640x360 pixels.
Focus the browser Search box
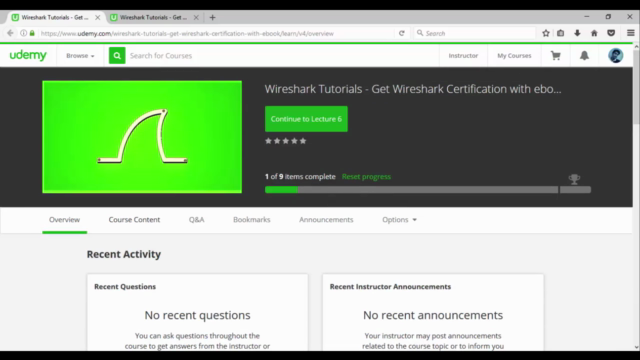(475, 33)
